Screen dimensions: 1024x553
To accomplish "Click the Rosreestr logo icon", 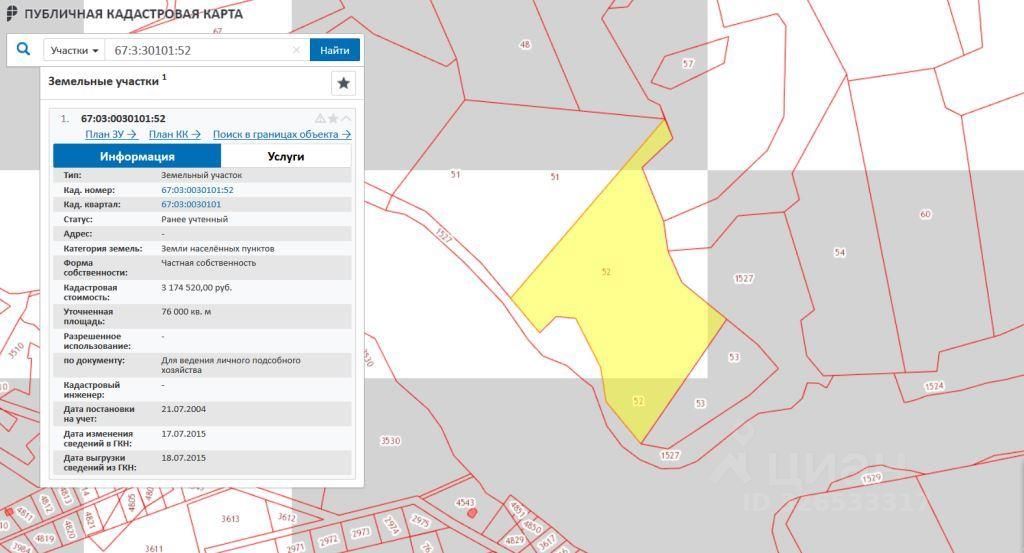I will [11, 14].
